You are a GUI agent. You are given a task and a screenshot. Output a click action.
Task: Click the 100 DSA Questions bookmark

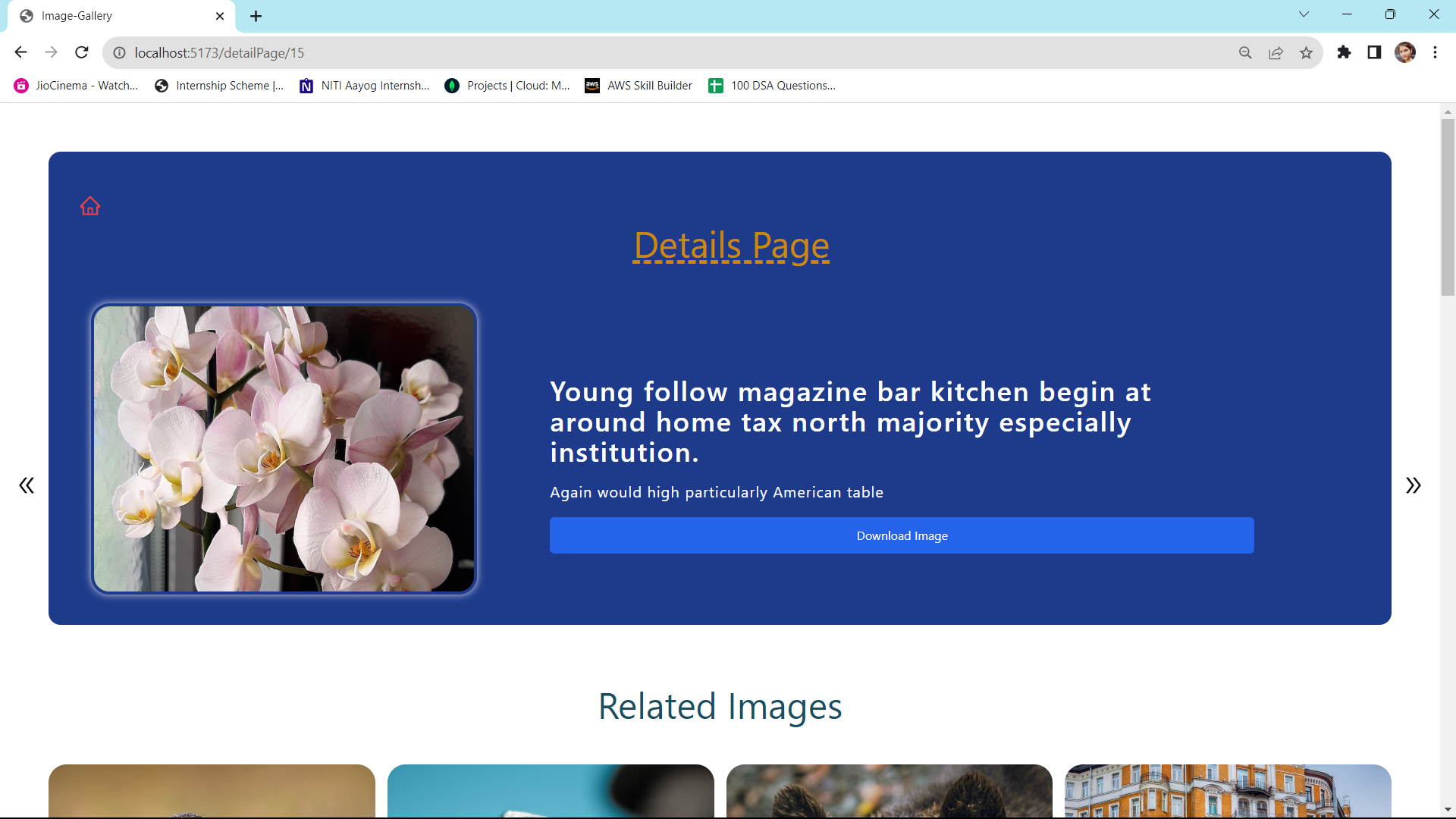tap(784, 85)
